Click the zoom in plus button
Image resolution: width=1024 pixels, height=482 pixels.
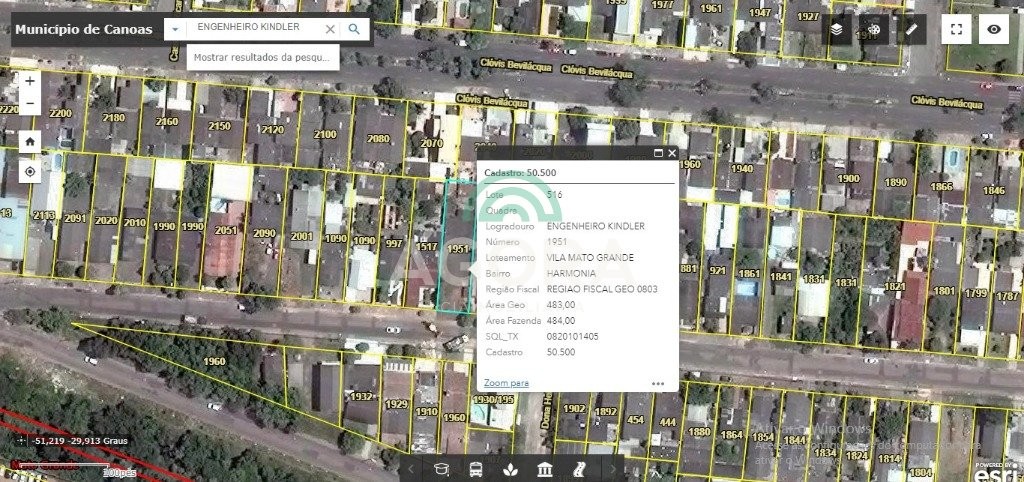coord(30,81)
